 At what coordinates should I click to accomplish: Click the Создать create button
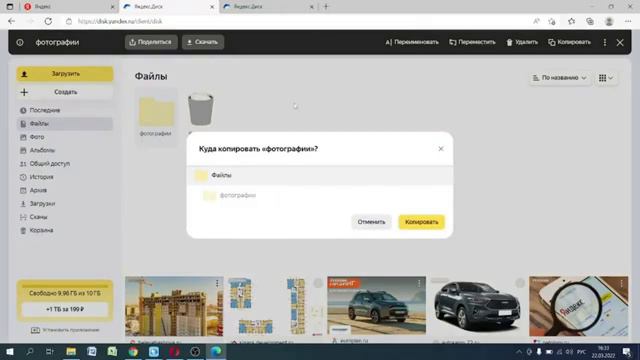(x=65, y=92)
